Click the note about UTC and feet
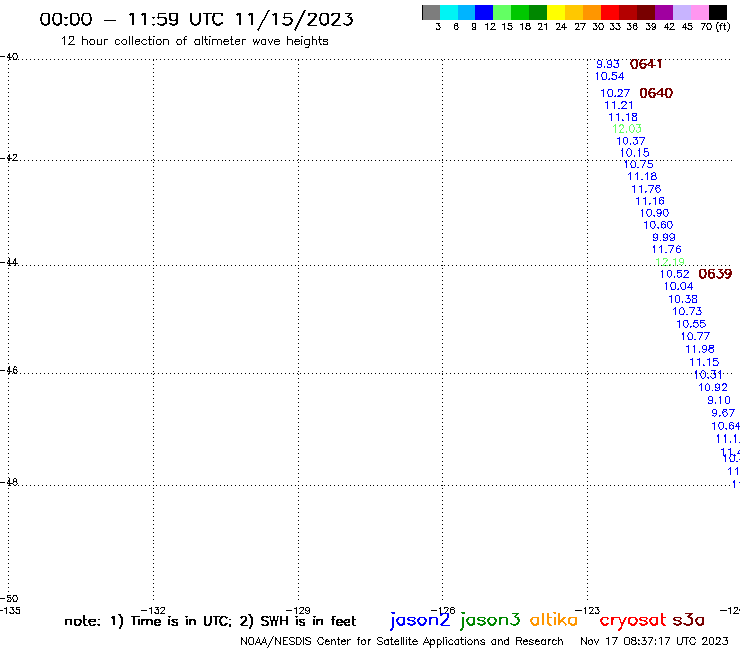 point(210,621)
